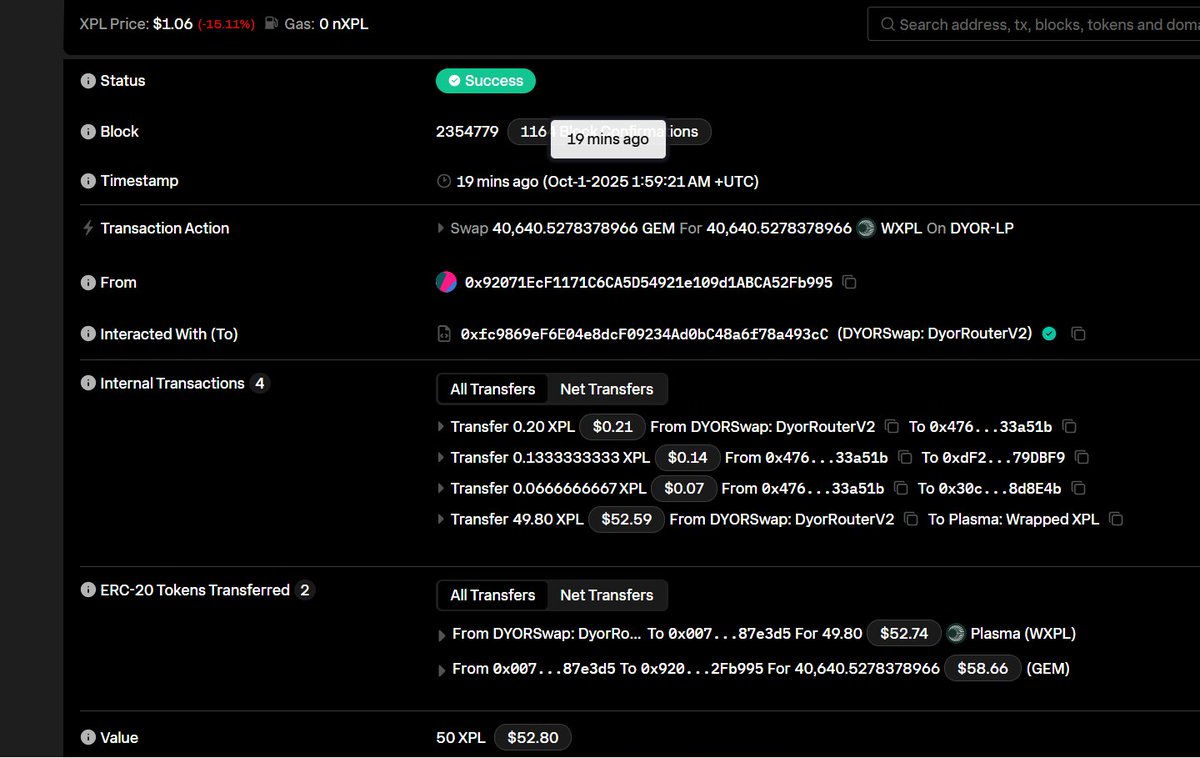Click the lightning Transaction Action icon
Screen dimensions: 1200x758
[x=88, y=229]
